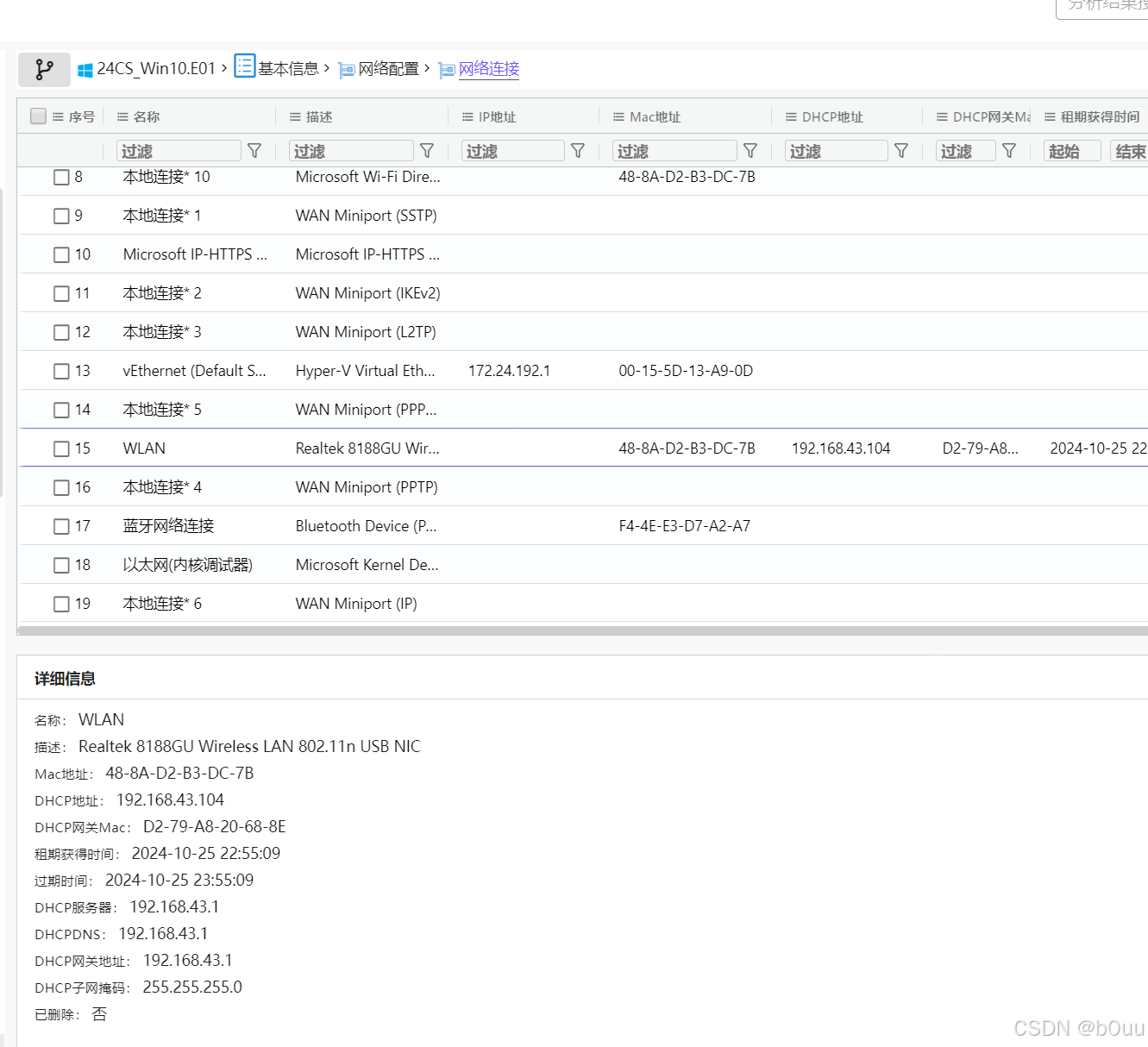Select the WLAN row name cell
1148x1047 pixels.
point(144,448)
